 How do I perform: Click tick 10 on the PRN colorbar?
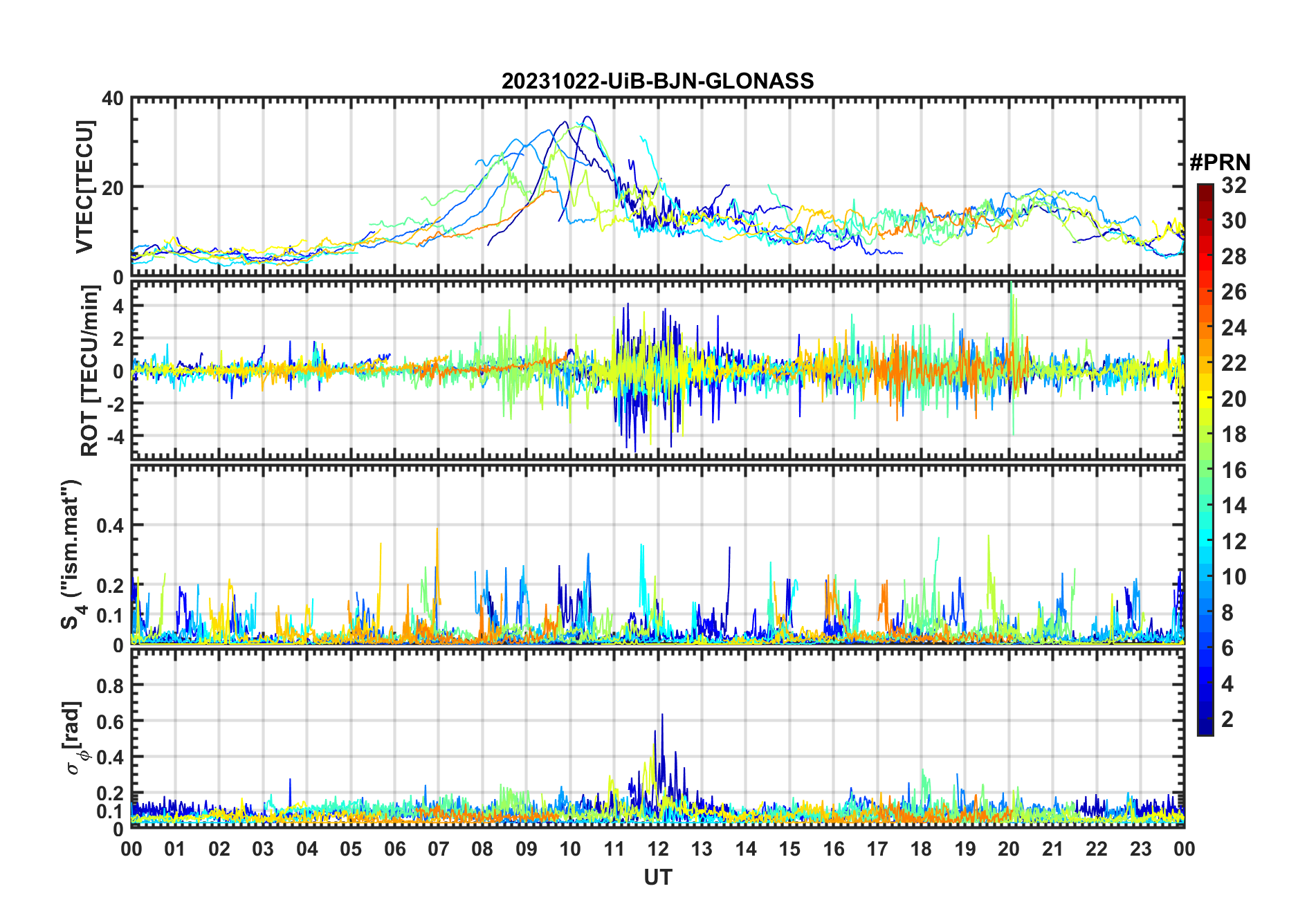(x=1234, y=577)
